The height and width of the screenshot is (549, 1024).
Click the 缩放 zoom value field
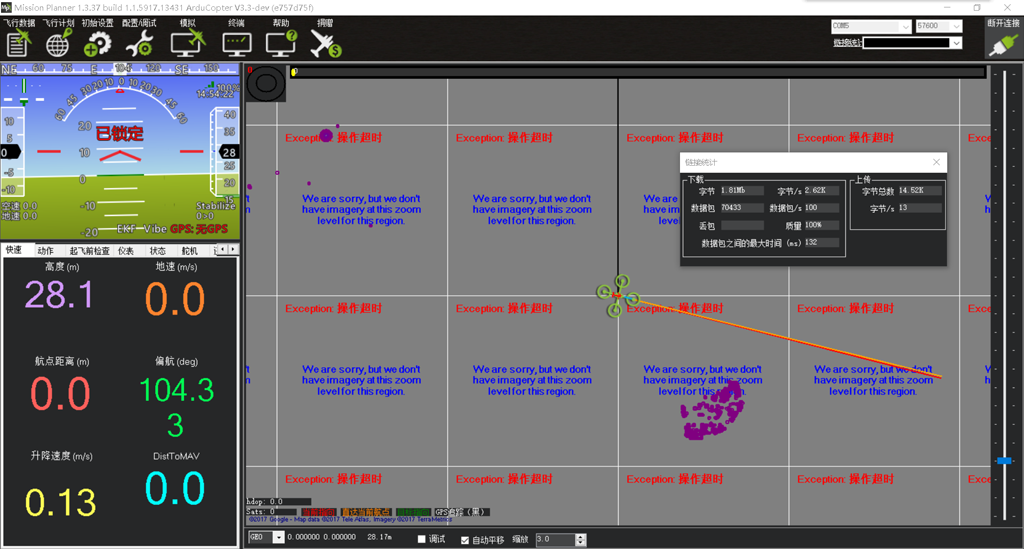click(555, 540)
